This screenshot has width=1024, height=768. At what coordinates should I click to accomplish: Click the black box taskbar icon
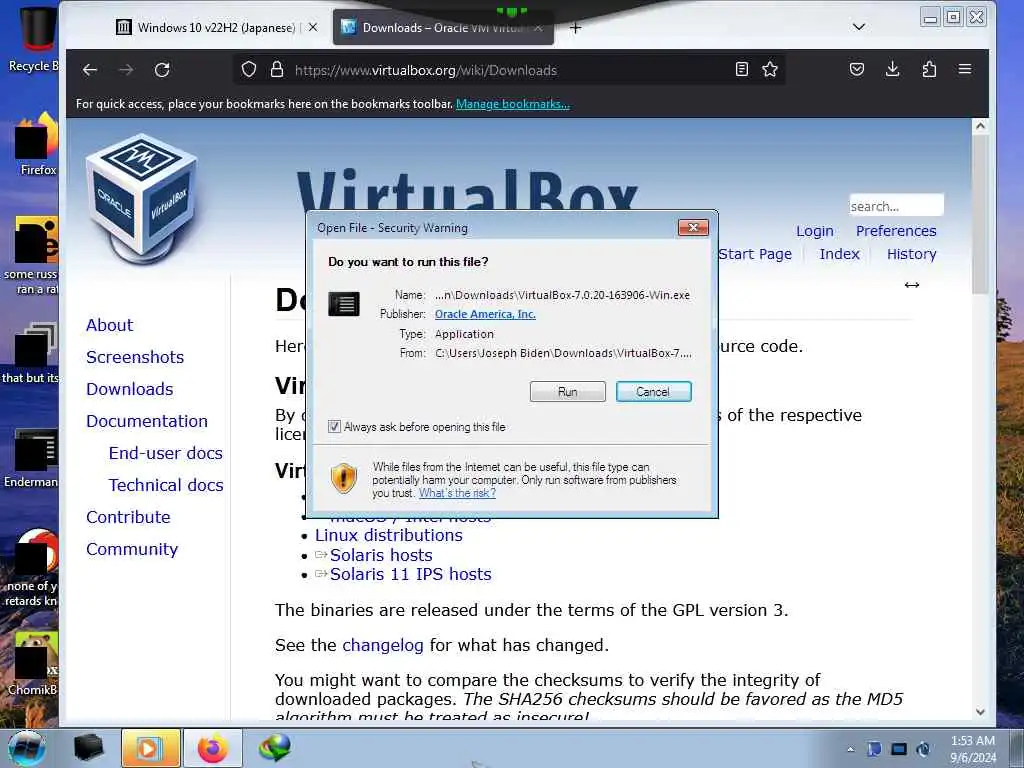coord(89,748)
